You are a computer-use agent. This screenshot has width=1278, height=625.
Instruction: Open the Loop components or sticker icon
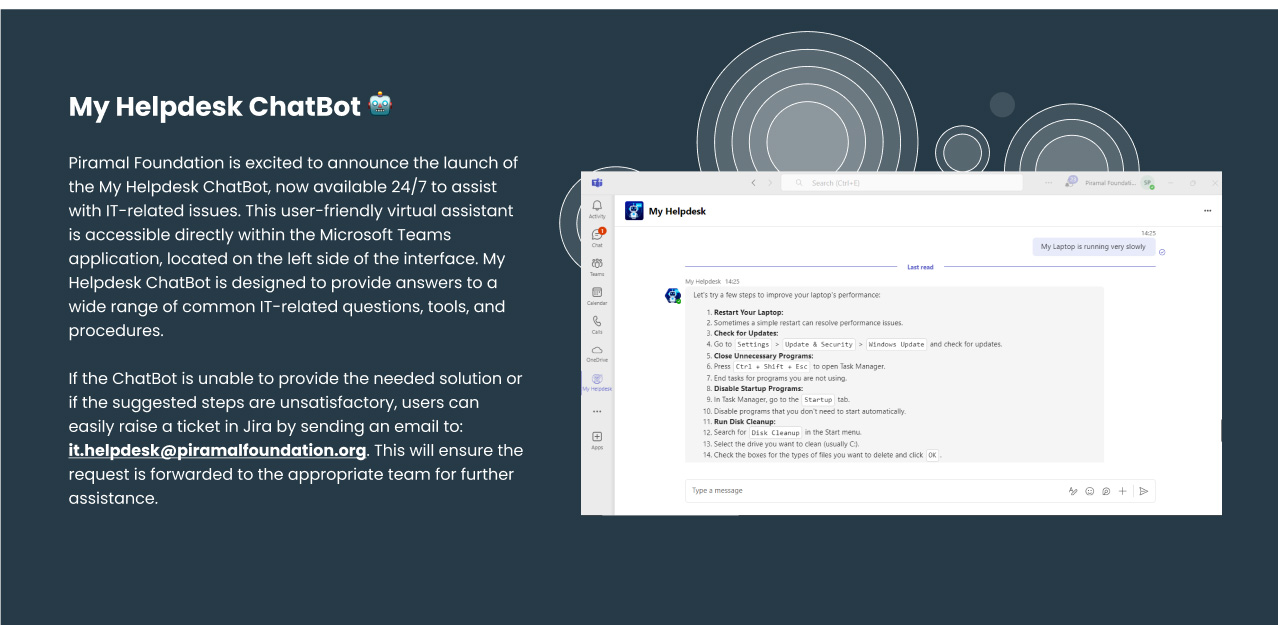click(x=1106, y=491)
